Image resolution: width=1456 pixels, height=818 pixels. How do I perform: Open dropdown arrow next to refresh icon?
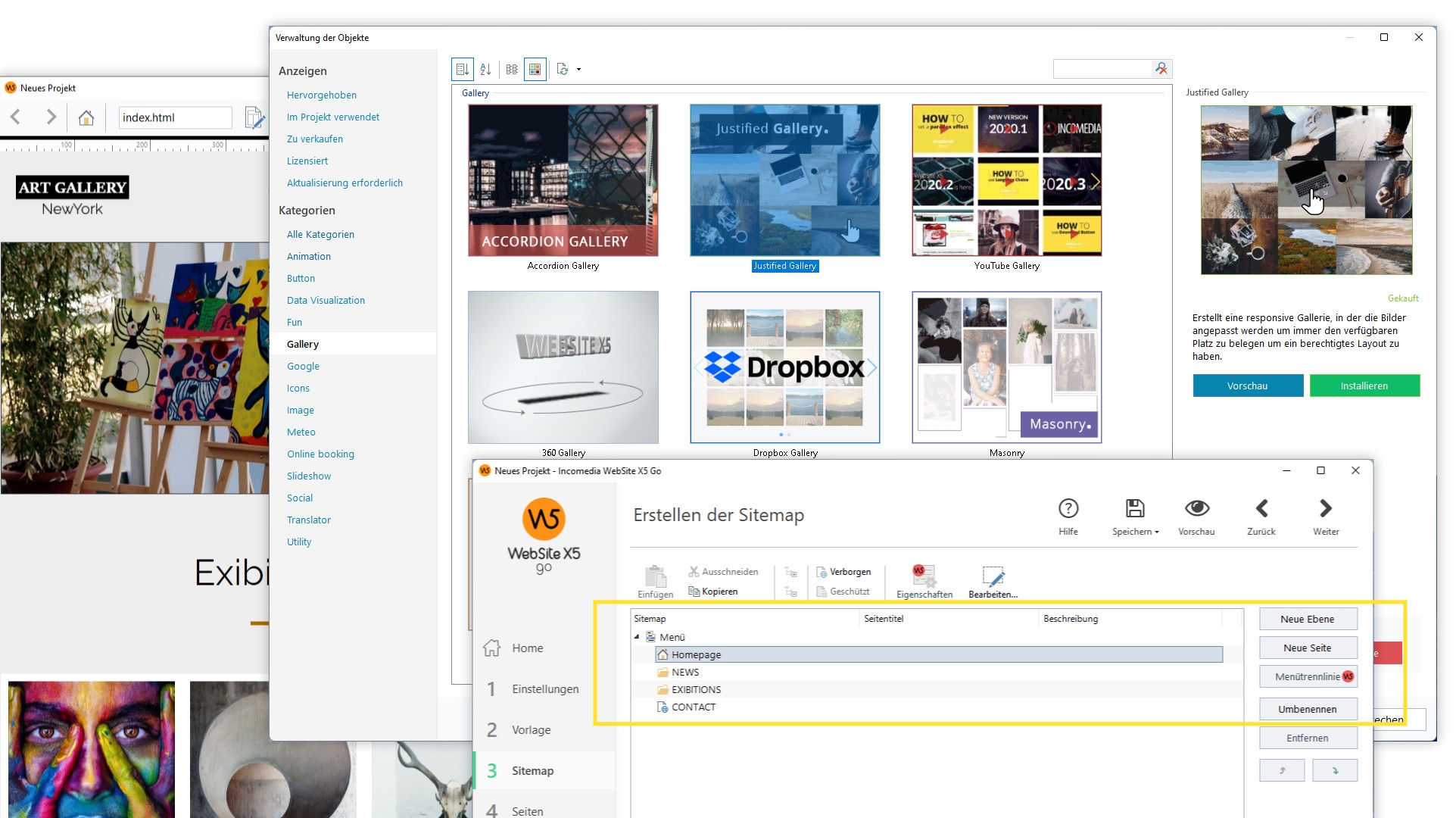579,69
